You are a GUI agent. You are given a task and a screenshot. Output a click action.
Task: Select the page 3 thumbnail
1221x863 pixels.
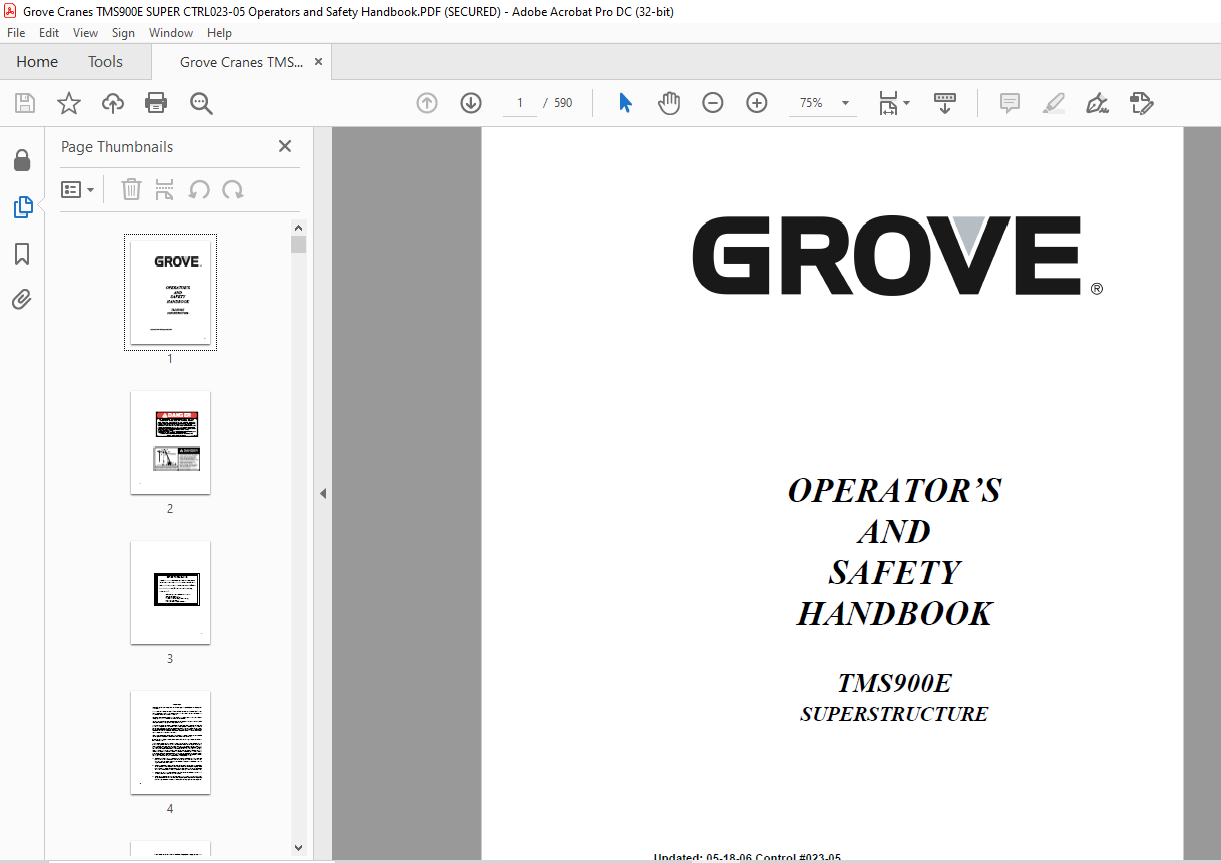point(170,592)
